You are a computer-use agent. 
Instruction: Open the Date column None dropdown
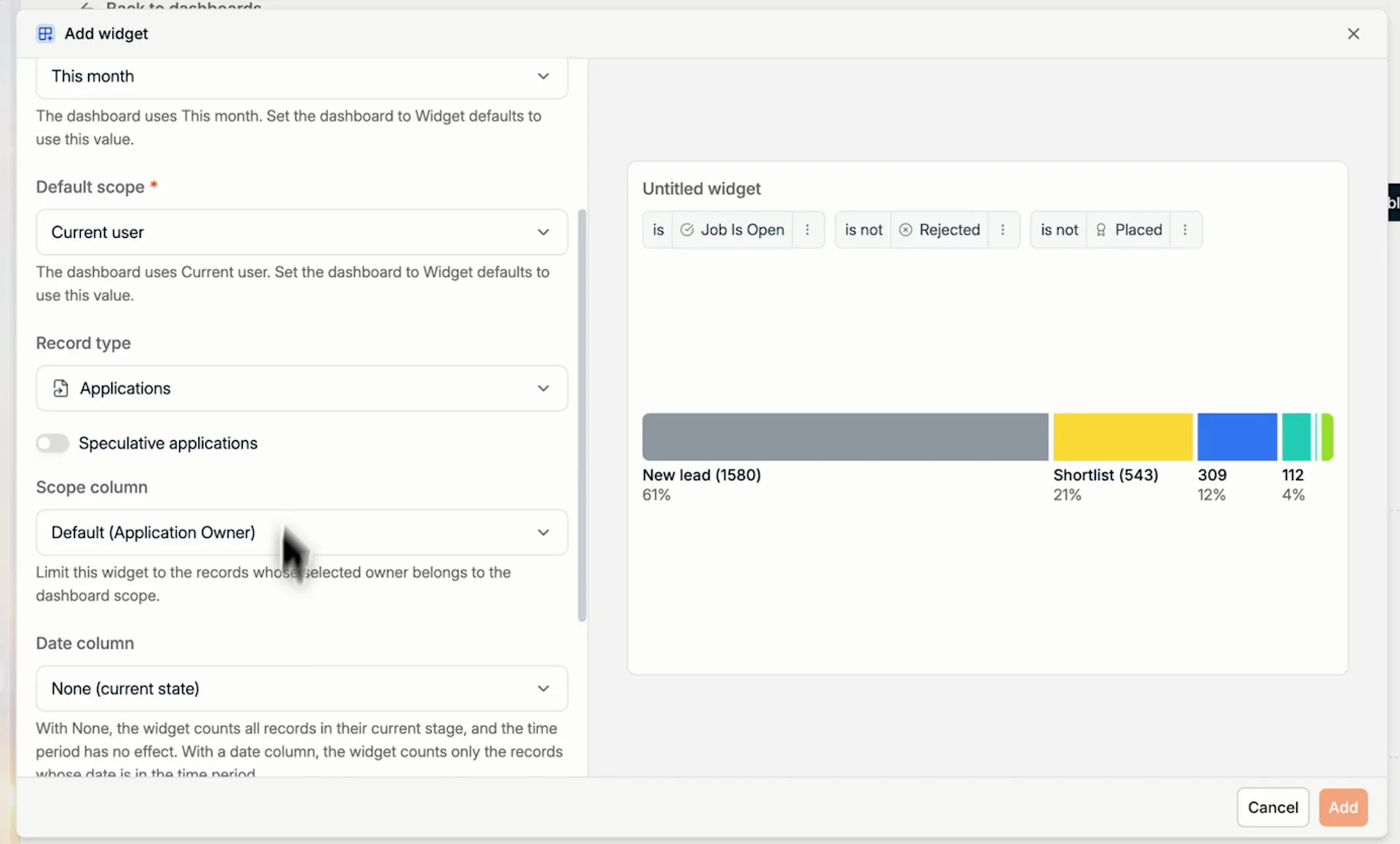(x=302, y=689)
